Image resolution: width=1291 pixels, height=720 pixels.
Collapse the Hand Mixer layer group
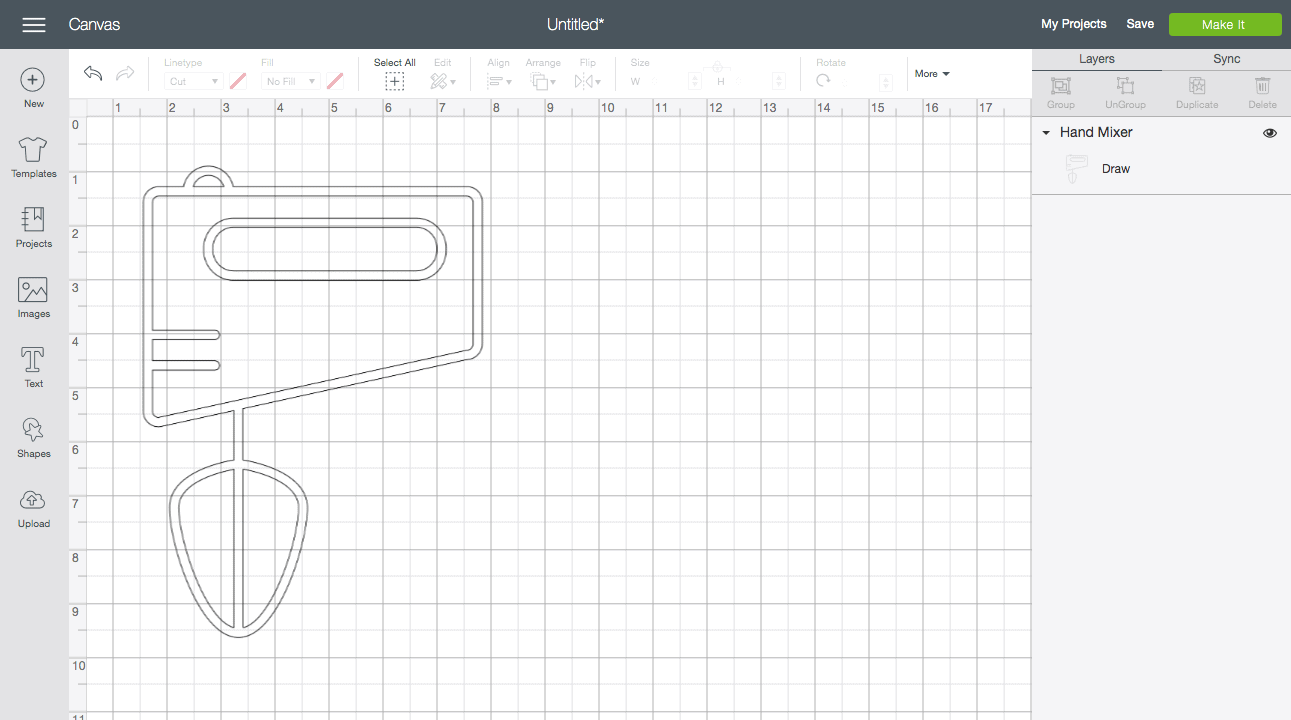click(x=1046, y=133)
